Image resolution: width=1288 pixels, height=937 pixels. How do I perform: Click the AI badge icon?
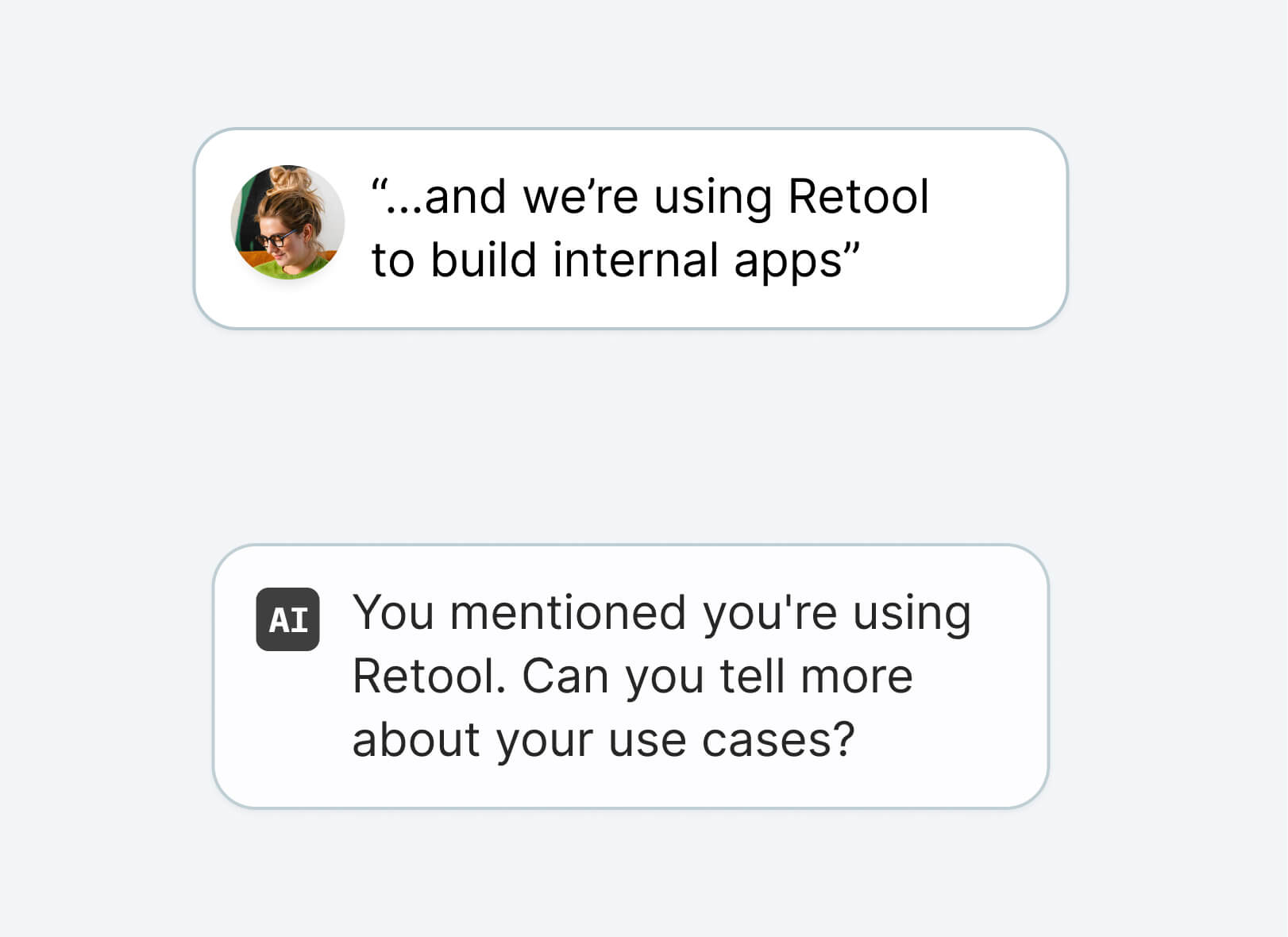tap(287, 619)
